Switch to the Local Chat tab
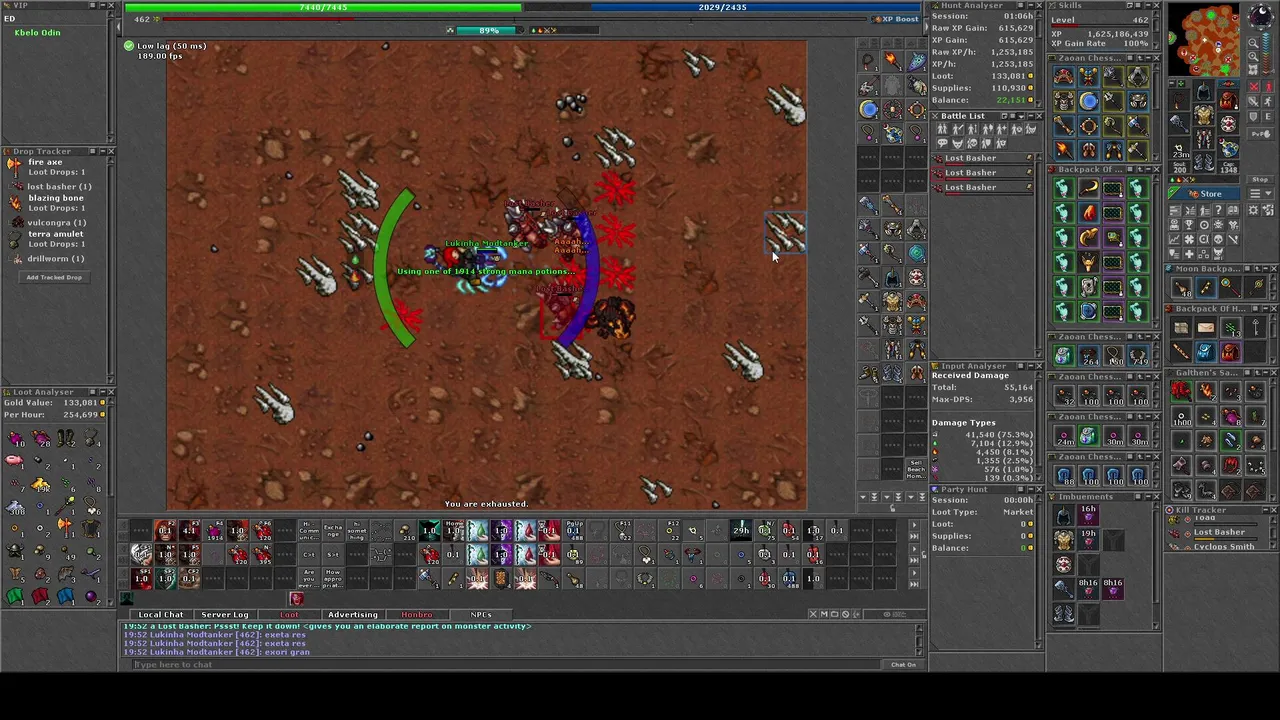This screenshot has width=1280, height=720. [161, 614]
